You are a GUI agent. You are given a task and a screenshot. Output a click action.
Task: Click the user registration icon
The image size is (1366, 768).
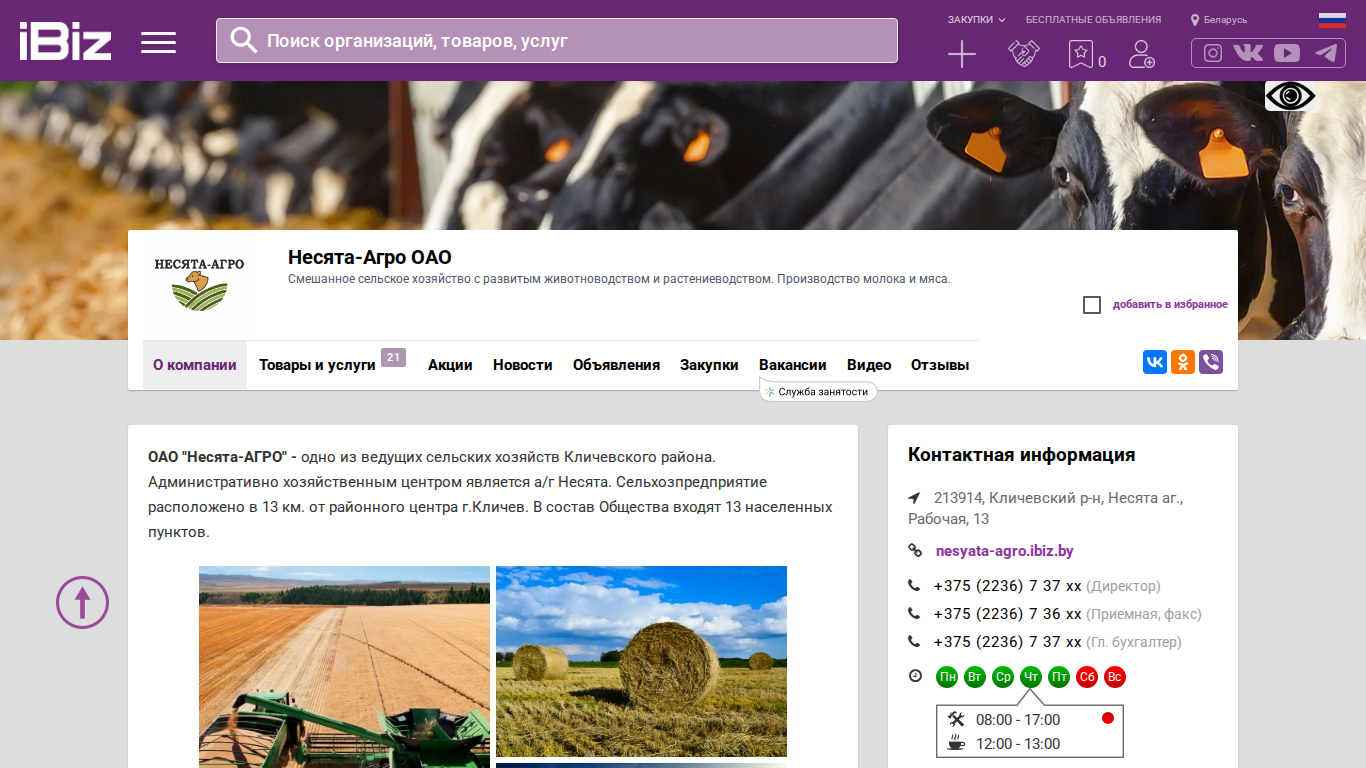[1141, 54]
